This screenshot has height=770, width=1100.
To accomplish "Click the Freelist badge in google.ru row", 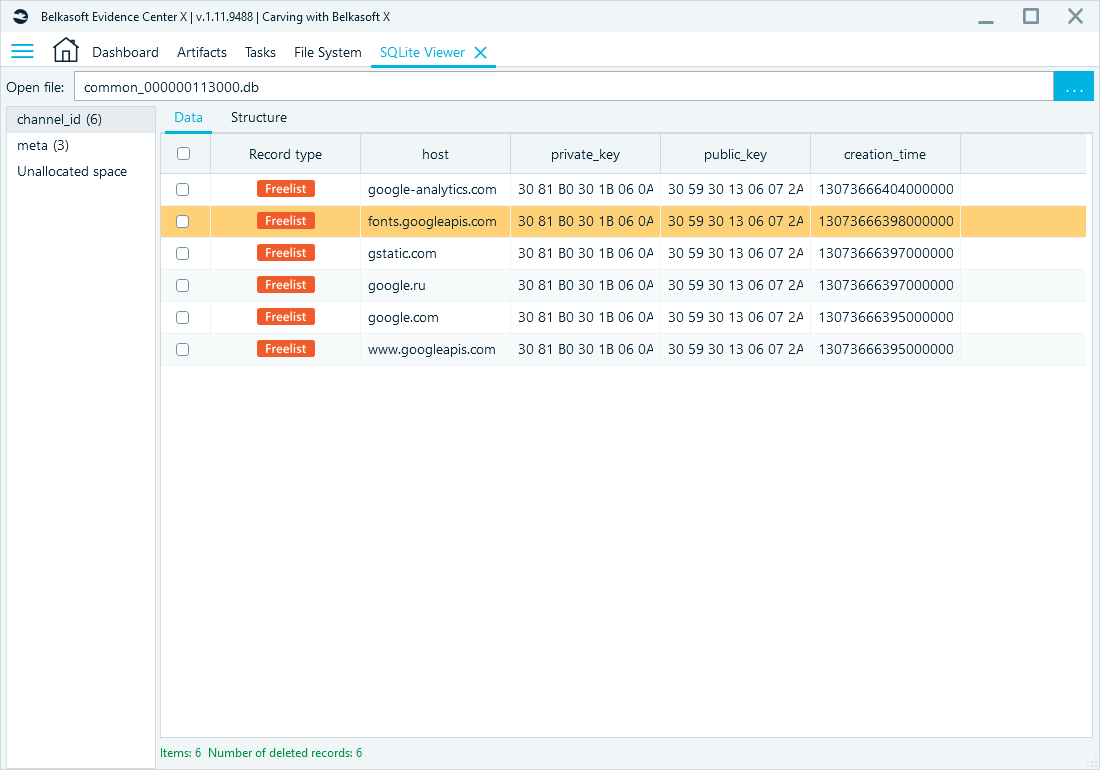I will coord(286,285).
